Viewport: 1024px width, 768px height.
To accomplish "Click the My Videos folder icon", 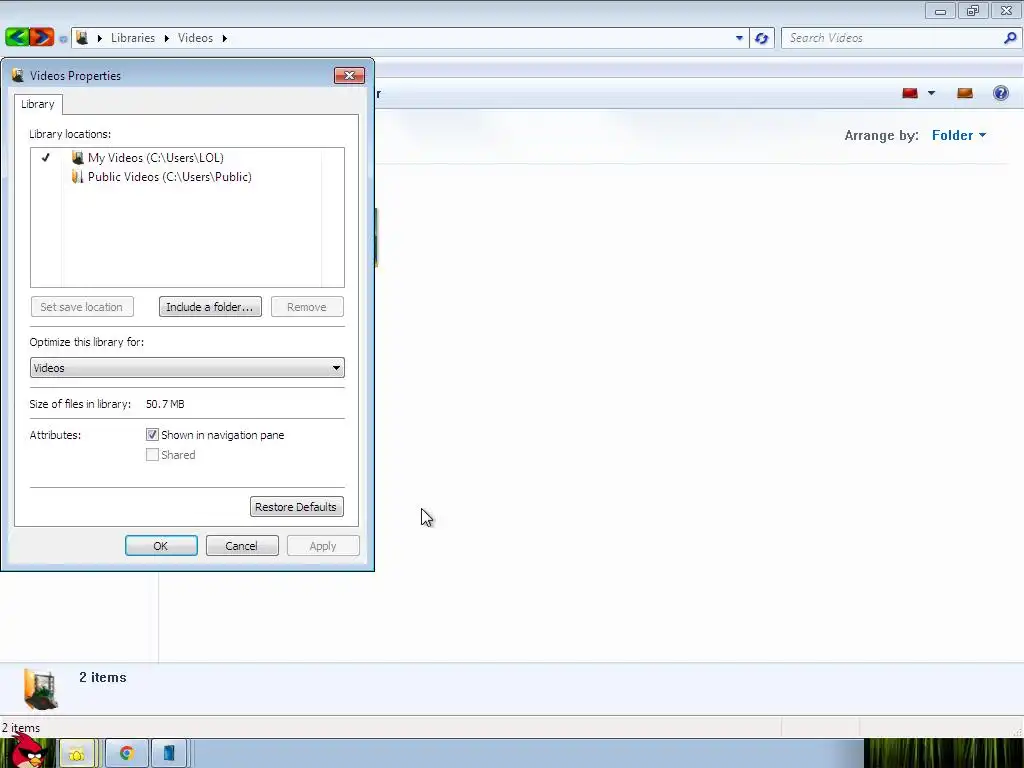I will pos(78,157).
